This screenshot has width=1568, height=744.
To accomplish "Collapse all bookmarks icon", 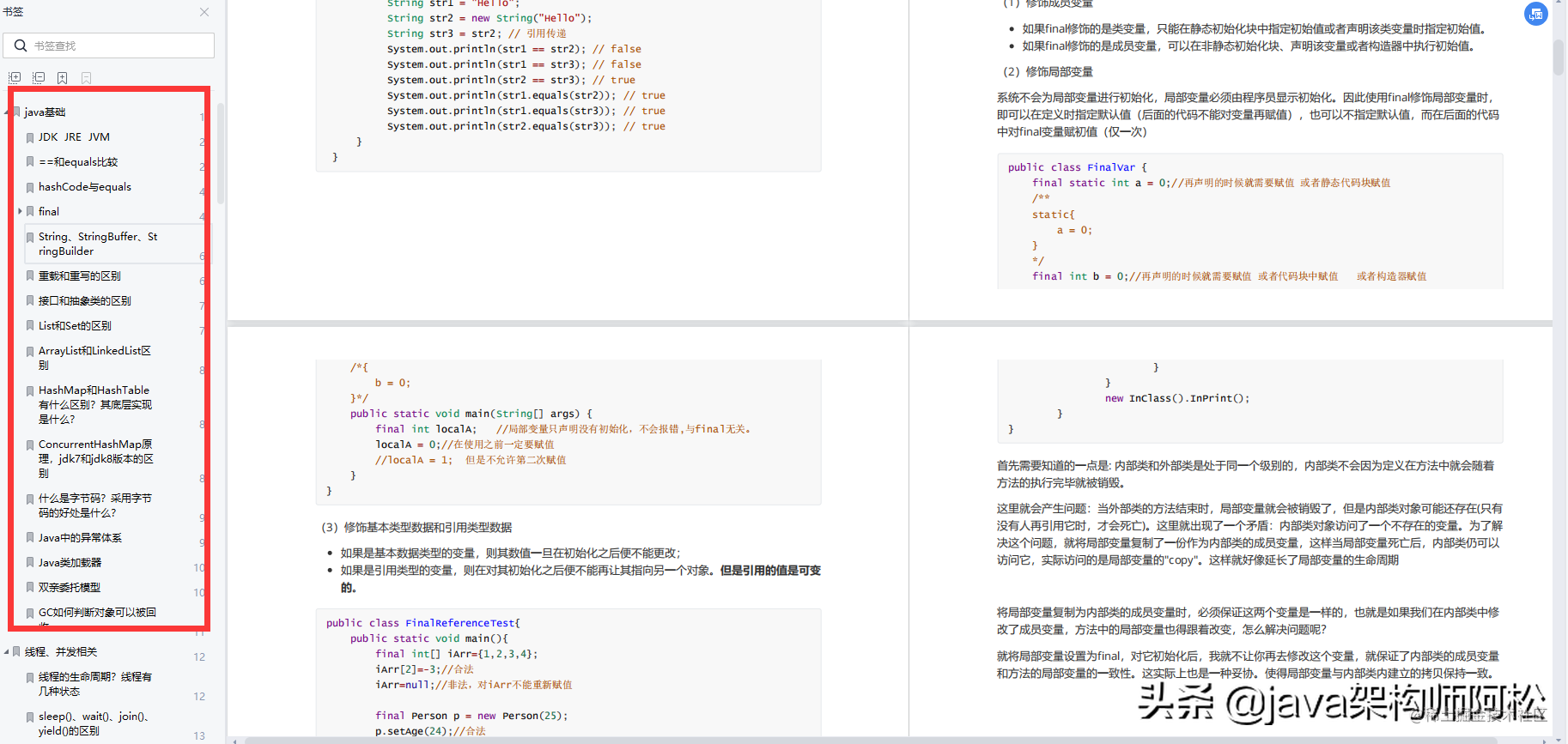I will click(39, 77).
